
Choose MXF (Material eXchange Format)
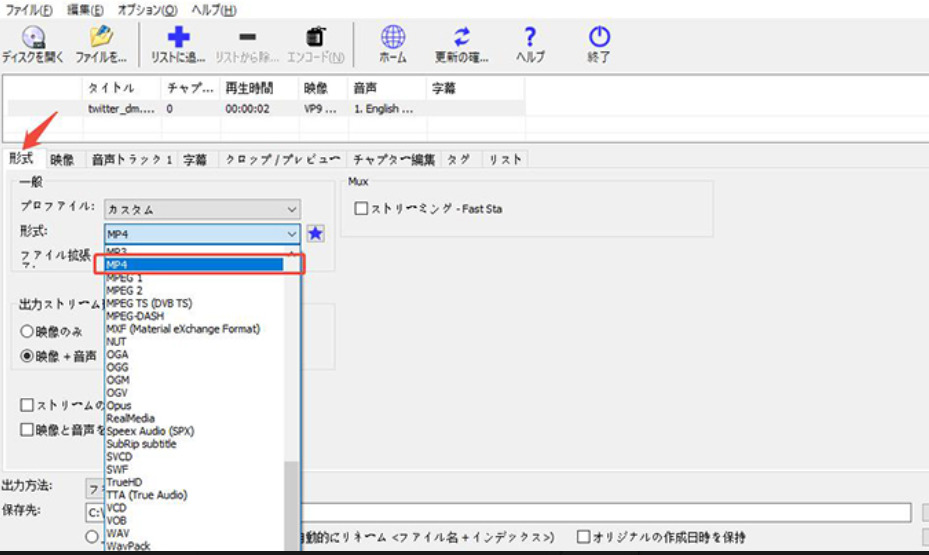click(x=194, y=329)
